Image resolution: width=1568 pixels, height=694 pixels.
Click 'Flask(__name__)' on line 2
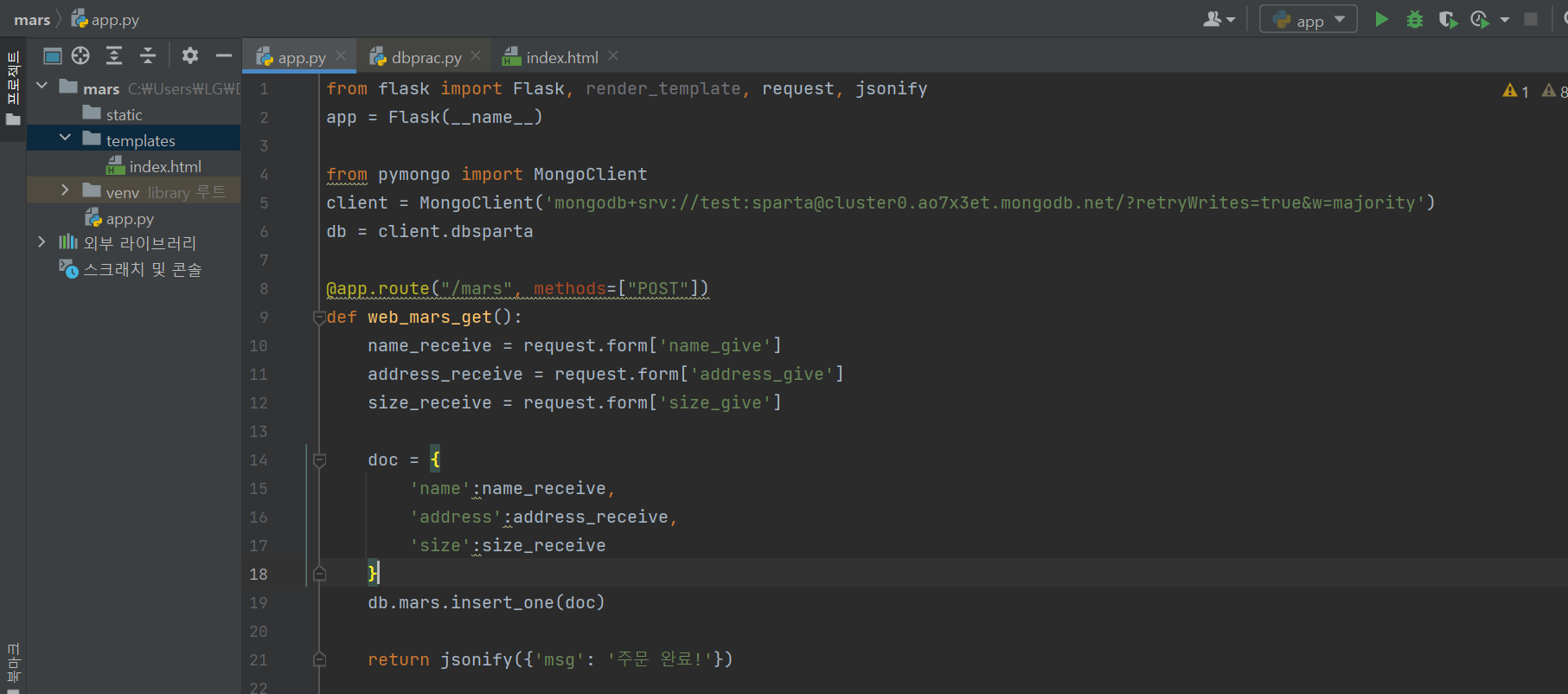(465, 118)
